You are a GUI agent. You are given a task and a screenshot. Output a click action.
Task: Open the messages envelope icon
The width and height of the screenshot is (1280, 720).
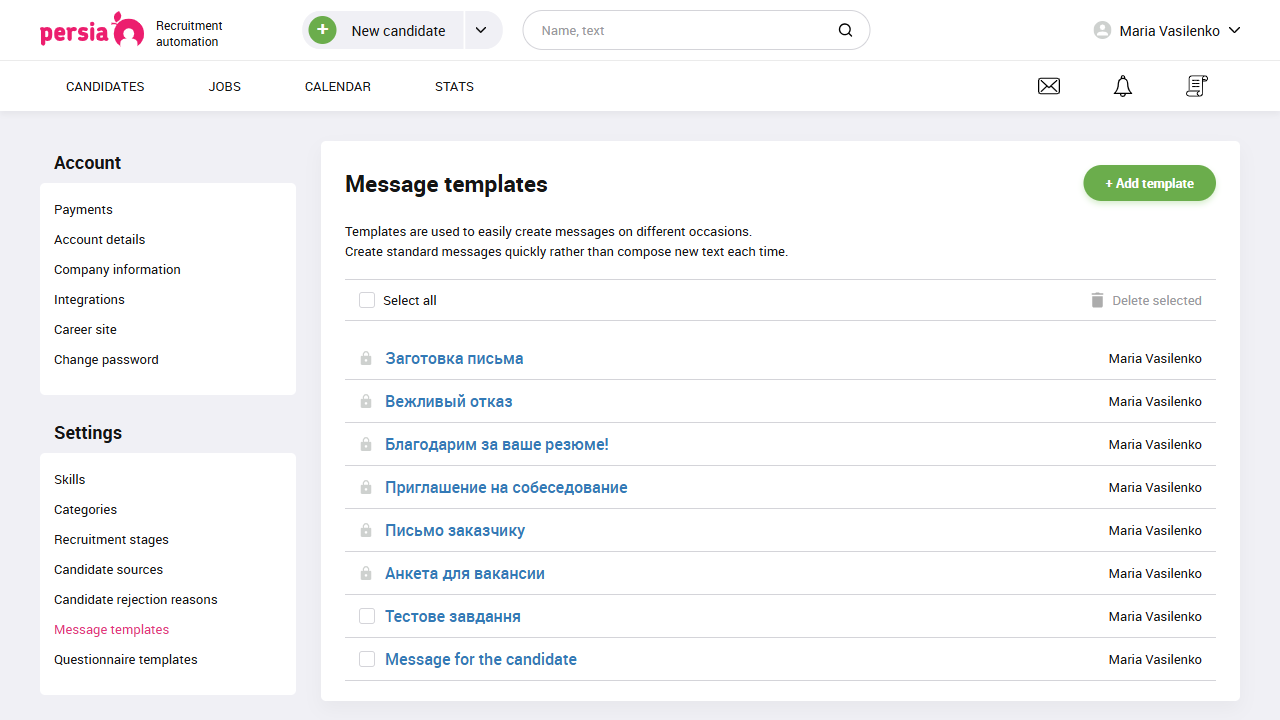(x=1049, y=86)
